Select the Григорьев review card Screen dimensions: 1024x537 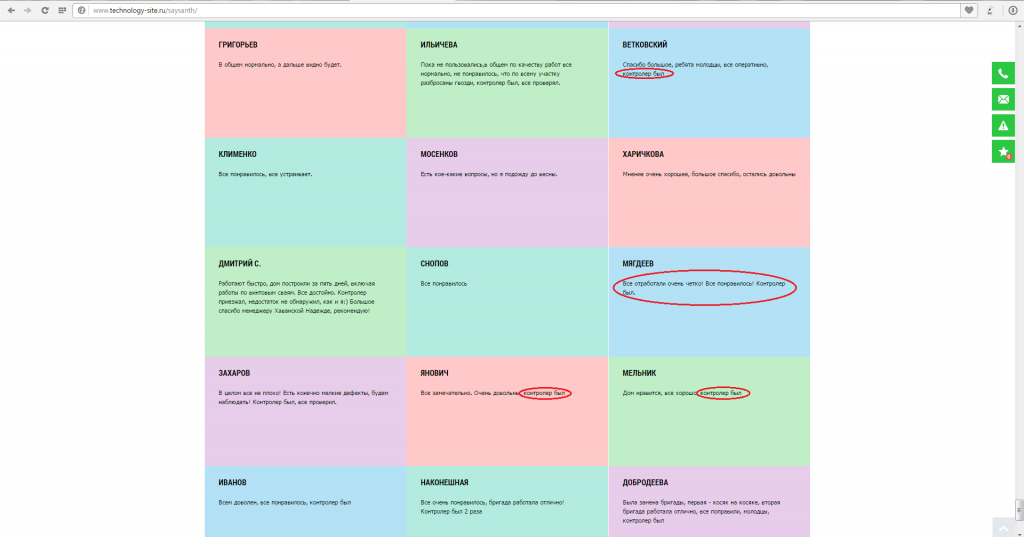pyautogui.click(x=306, y=83)
